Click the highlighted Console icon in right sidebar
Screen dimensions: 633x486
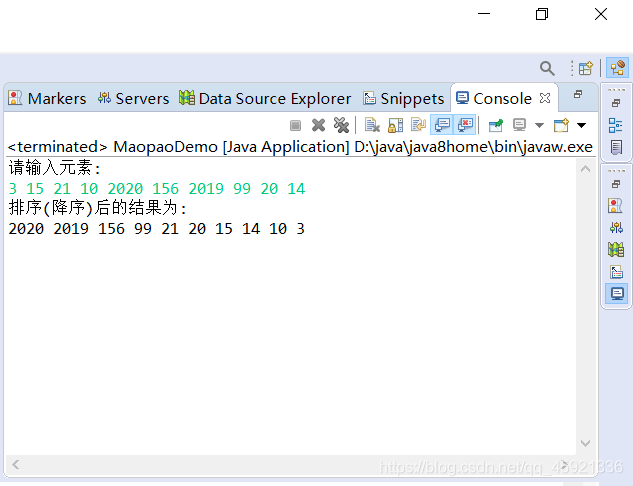(617, 293)
